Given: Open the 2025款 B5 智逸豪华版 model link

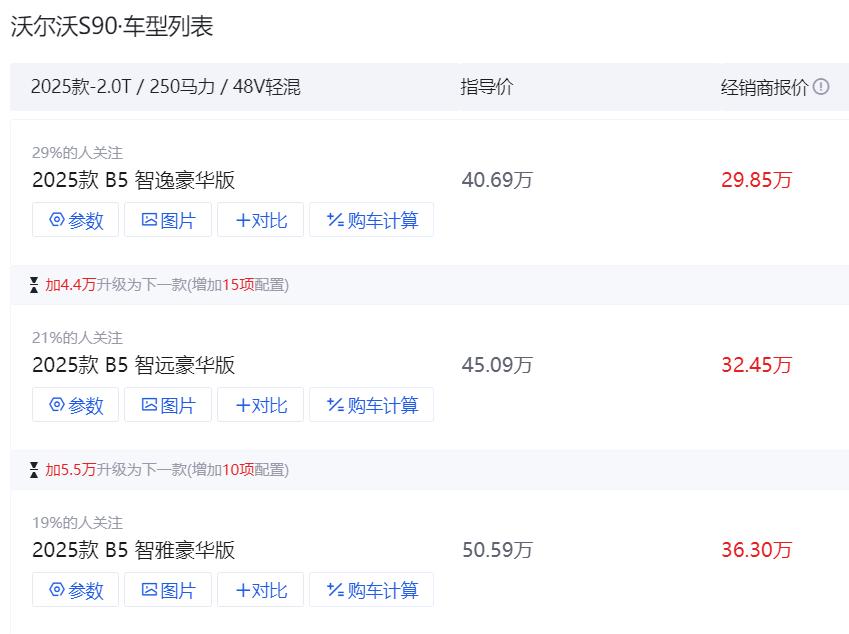Looking at the screenshot, I should click(133, 180).
